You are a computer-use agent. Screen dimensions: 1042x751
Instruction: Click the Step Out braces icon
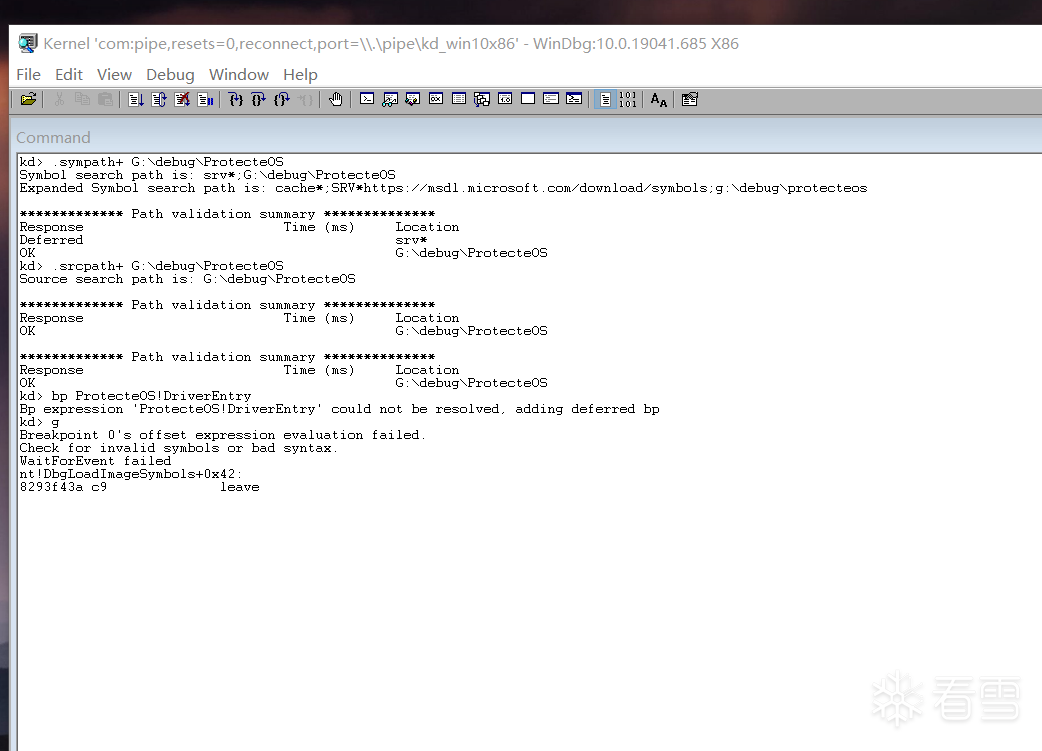point(282,100)
